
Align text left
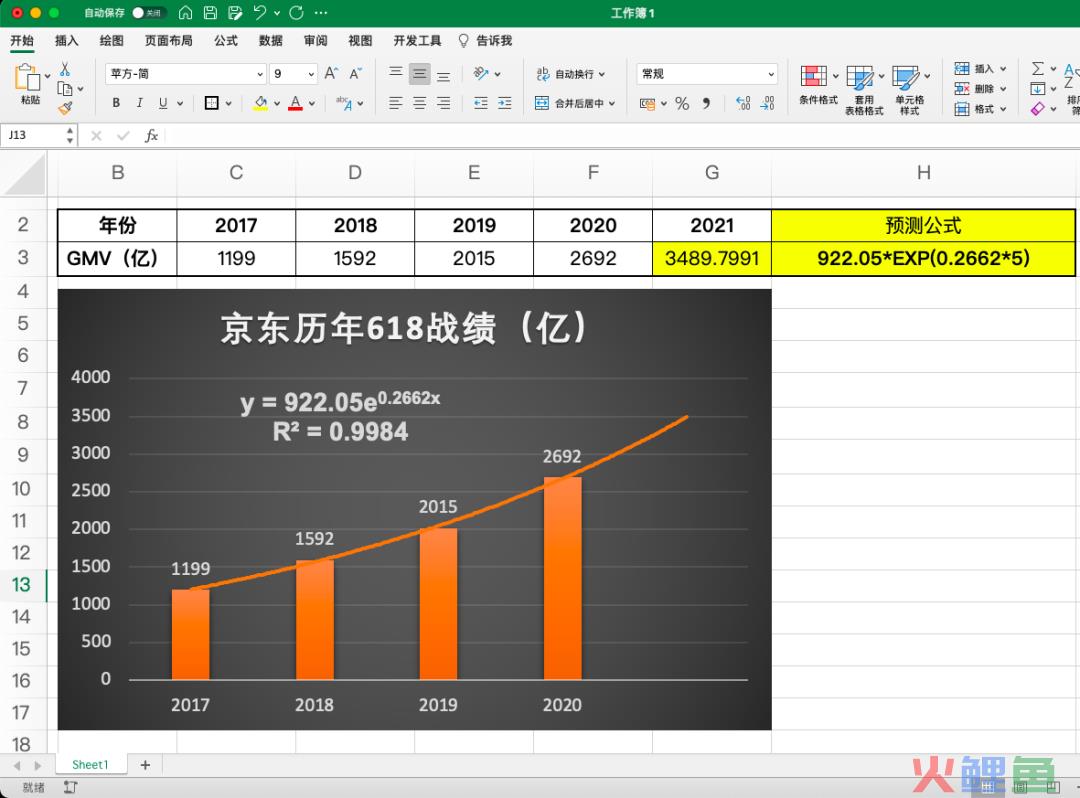click(x=395, y=103)
